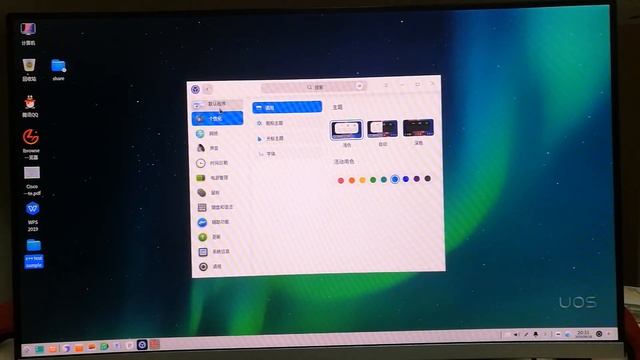Open Sound settings with the speaker icon

point(200,148)
